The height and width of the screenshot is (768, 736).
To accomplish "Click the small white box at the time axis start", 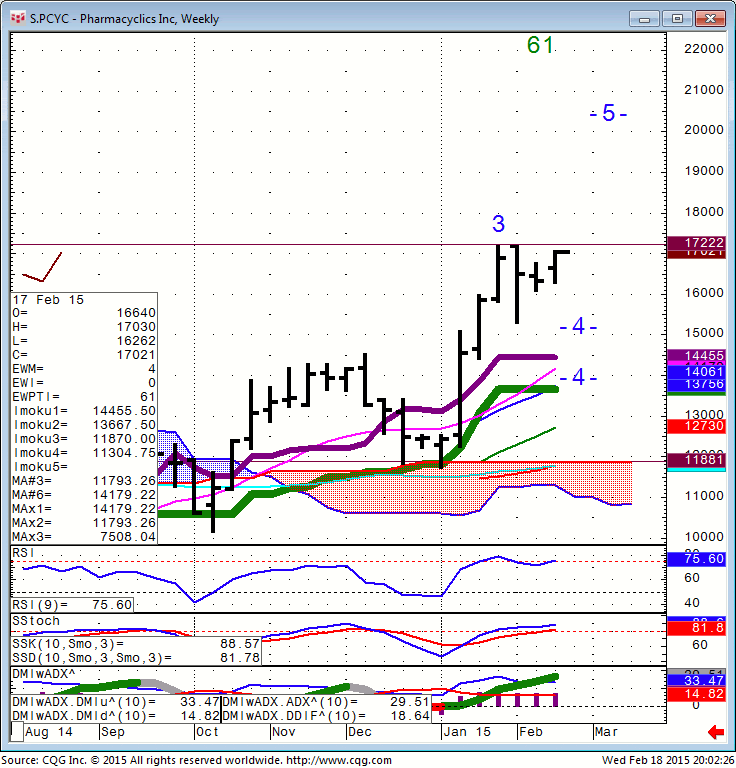I will point(17,732).
